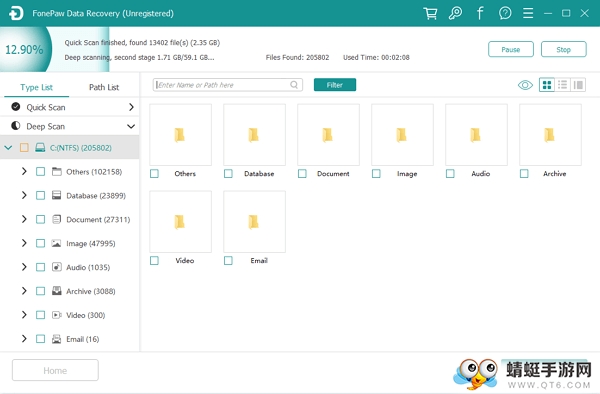Open the help question mark icon

(x=505, y=13)
